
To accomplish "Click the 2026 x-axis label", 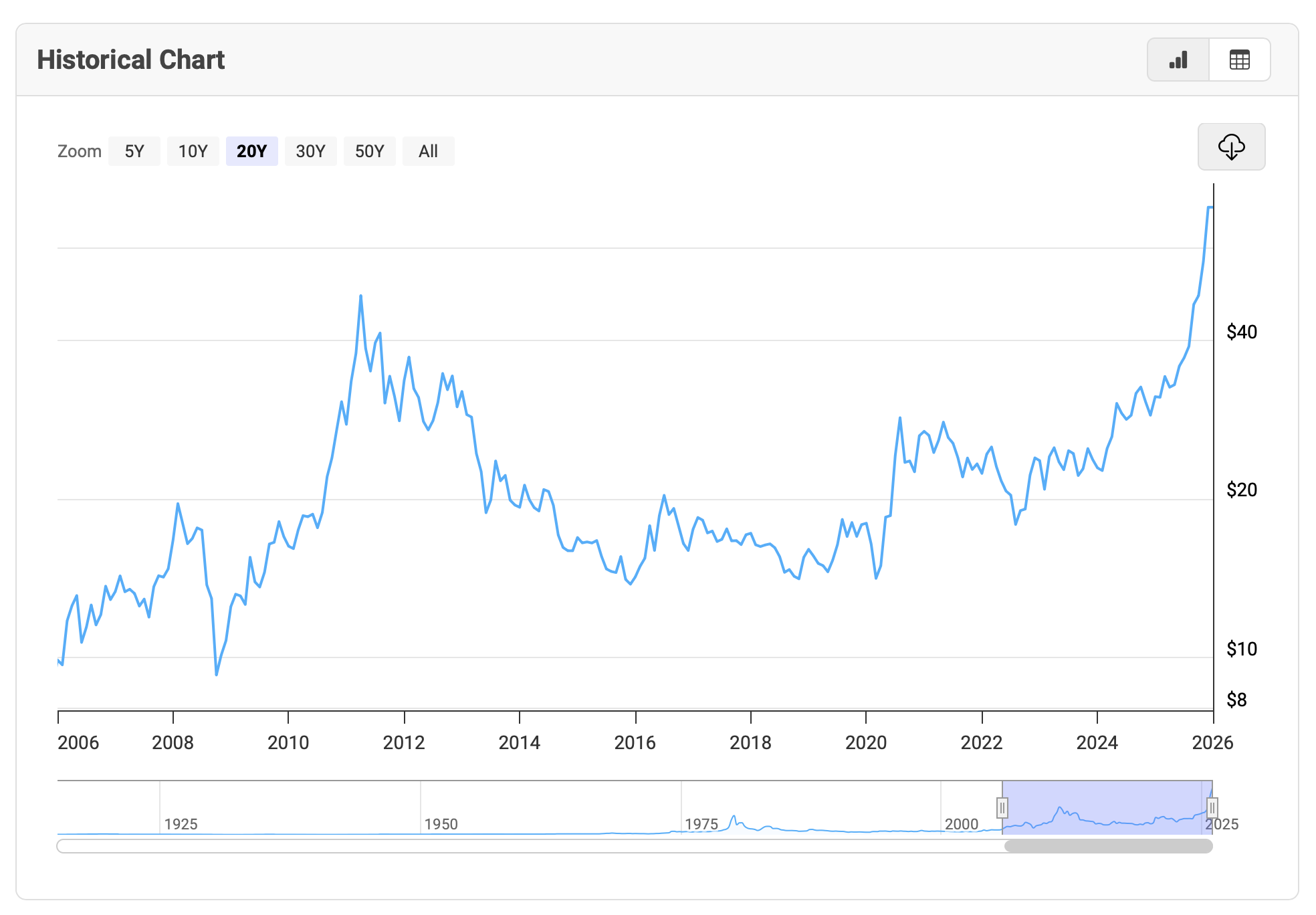I will point(1212,742).
